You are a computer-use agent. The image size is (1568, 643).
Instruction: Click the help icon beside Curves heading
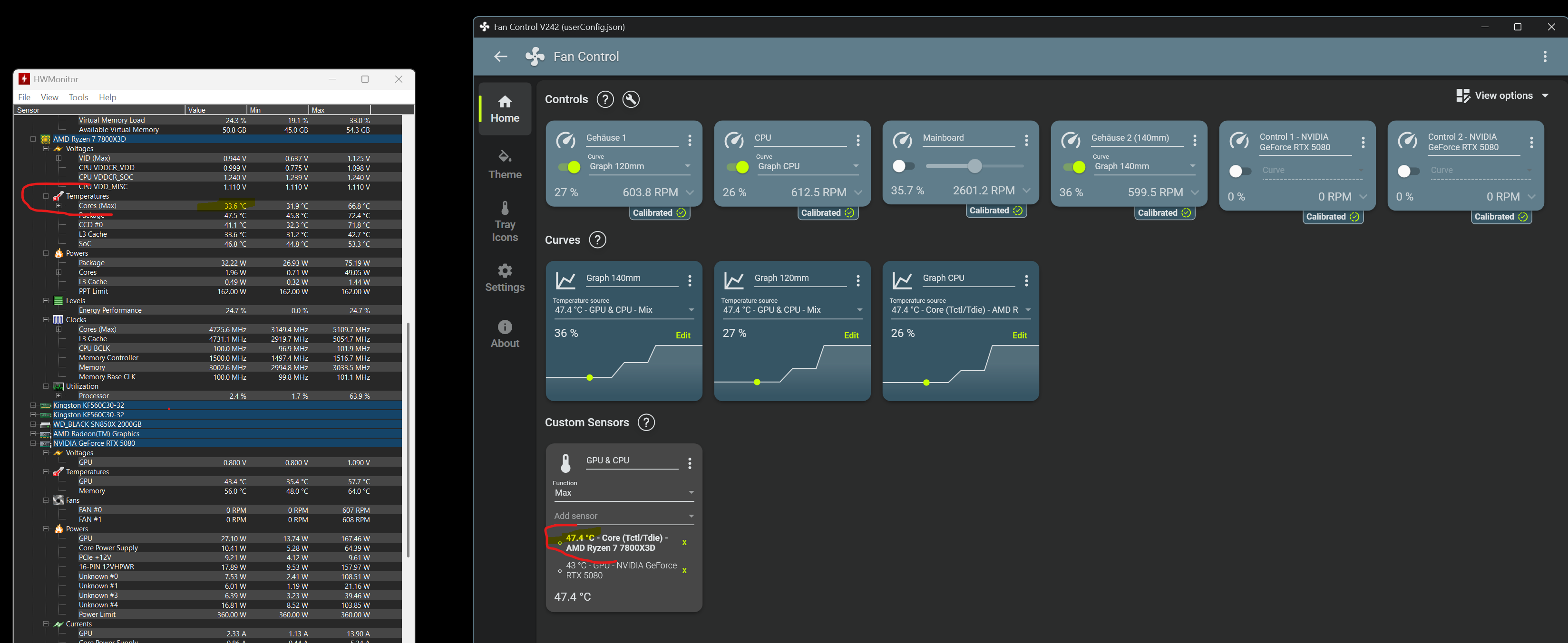pos(597,240)
